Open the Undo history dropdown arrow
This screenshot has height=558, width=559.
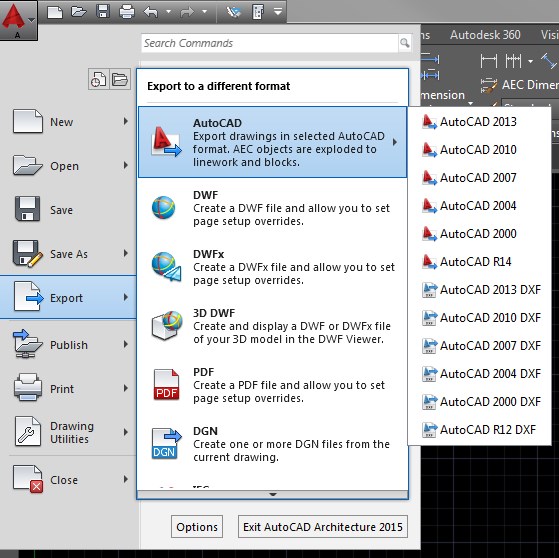pyautogui.click(x=169, y=12)
